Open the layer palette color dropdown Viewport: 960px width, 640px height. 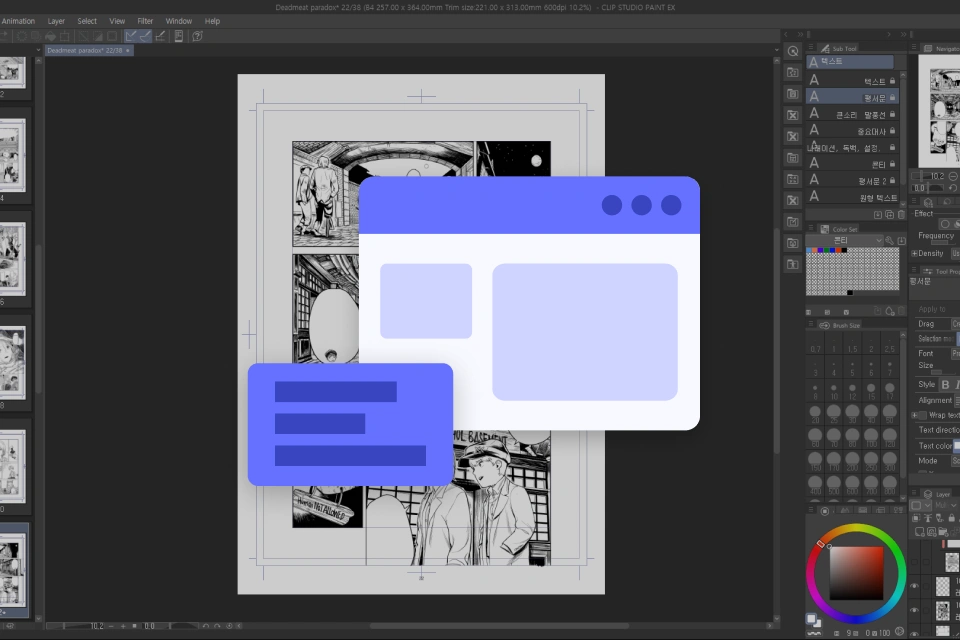920,505
